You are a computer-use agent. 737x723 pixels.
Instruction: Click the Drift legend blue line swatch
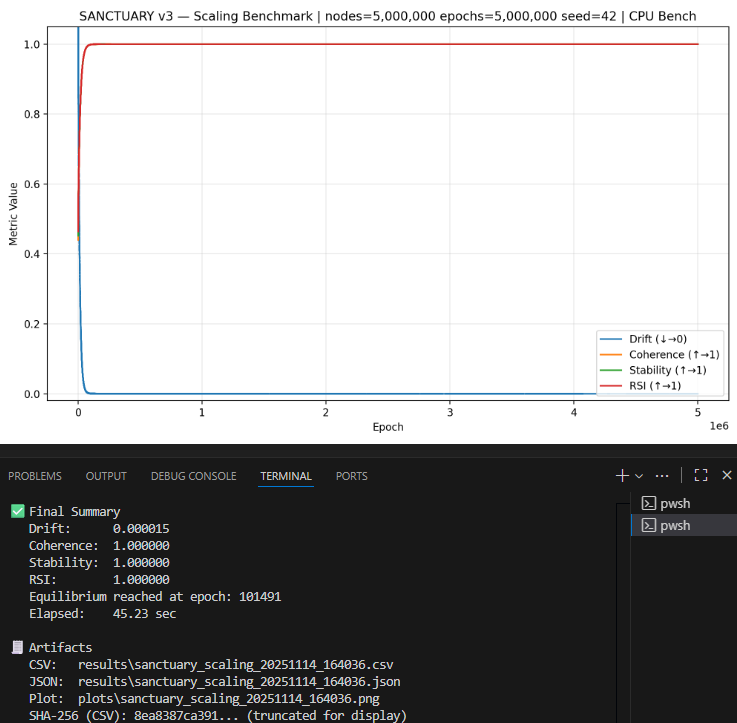click(x=611, y=339)
